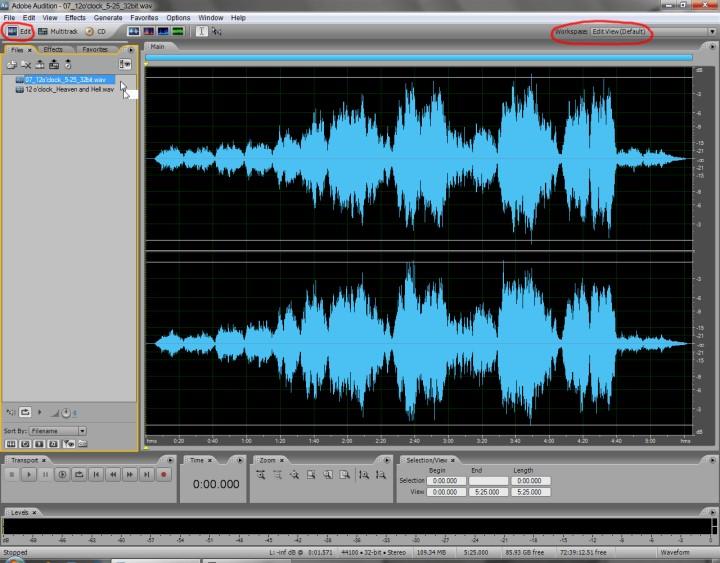Screen dimensions: 720x563
Task: Select the Time Selection tool
Action: [201, 31]
